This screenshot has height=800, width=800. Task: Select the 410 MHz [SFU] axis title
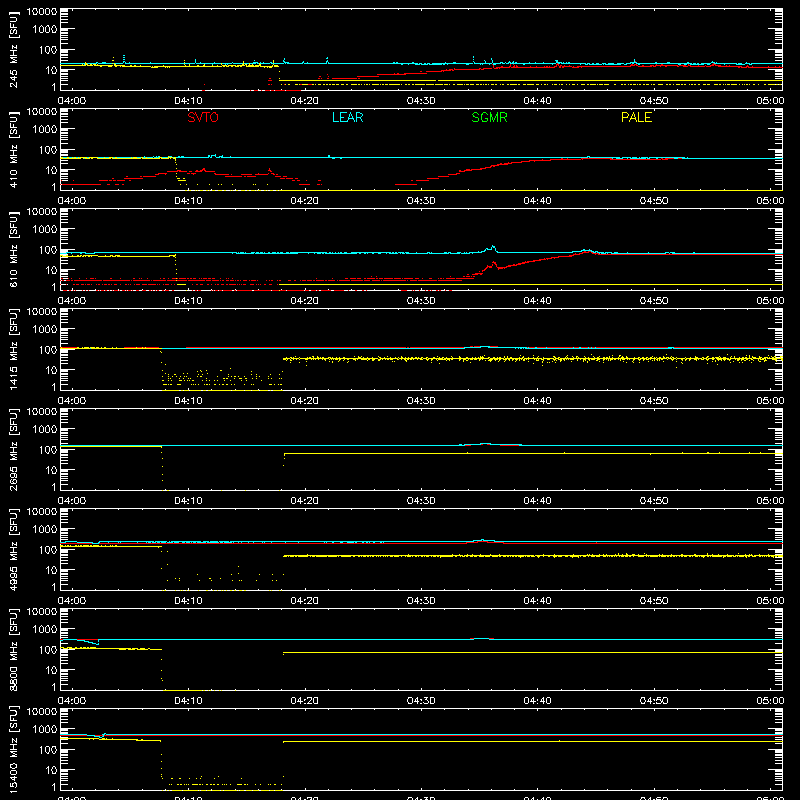coord(14,150)
